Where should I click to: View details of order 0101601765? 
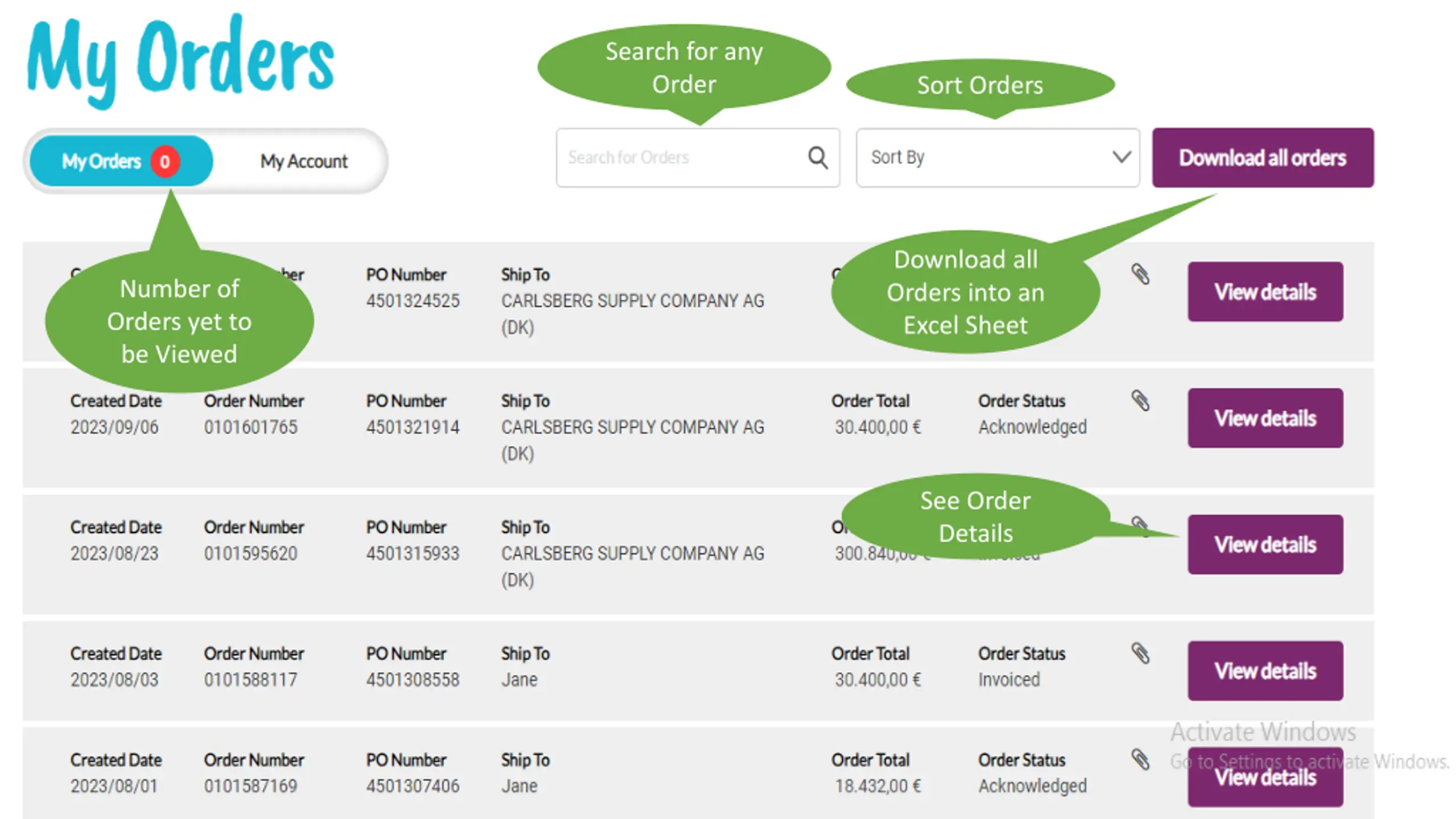point(1265,418)
